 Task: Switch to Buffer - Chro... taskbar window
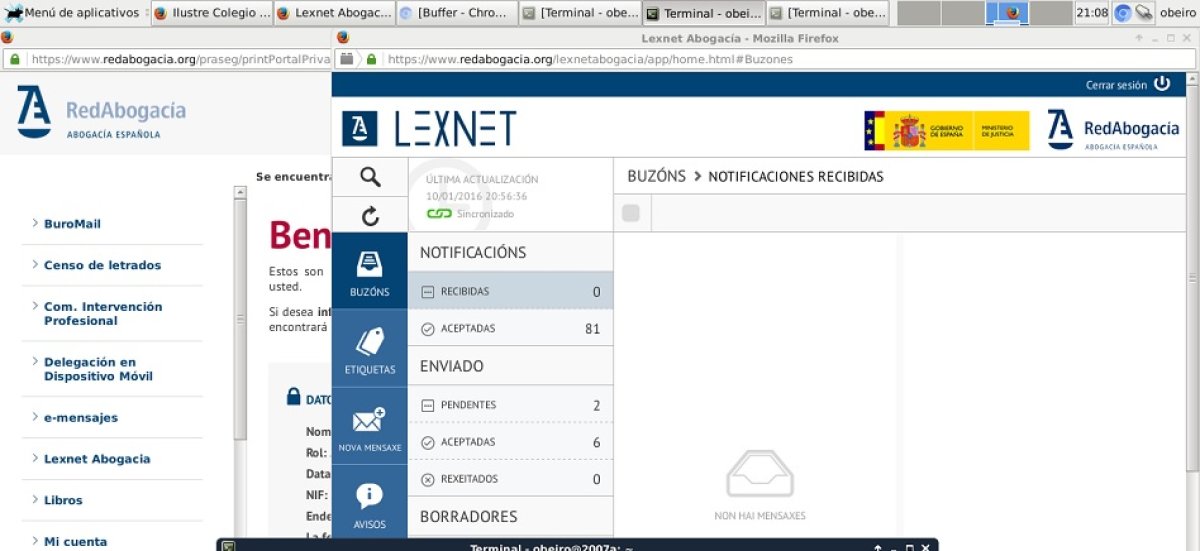click(x=457, y=13)
